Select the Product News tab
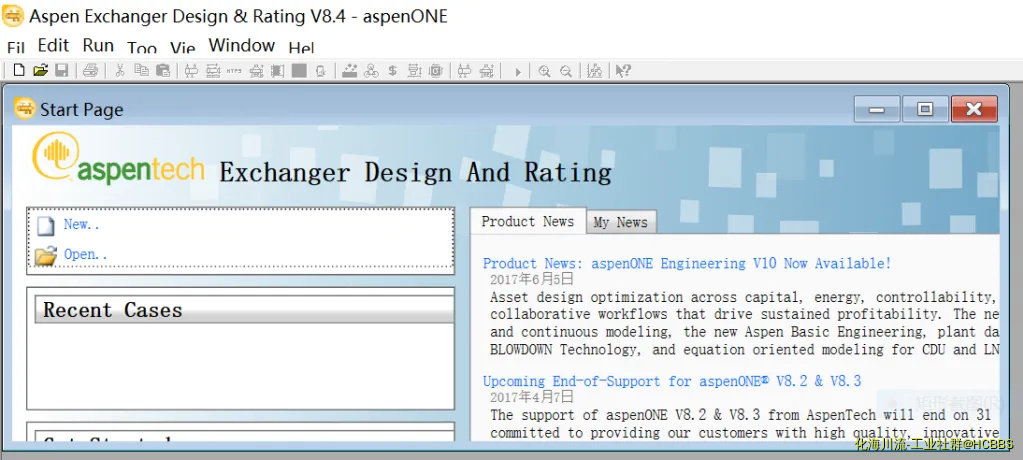Image resolution: width=1023 pixels, height=460 pixels. tap(527, 221)
